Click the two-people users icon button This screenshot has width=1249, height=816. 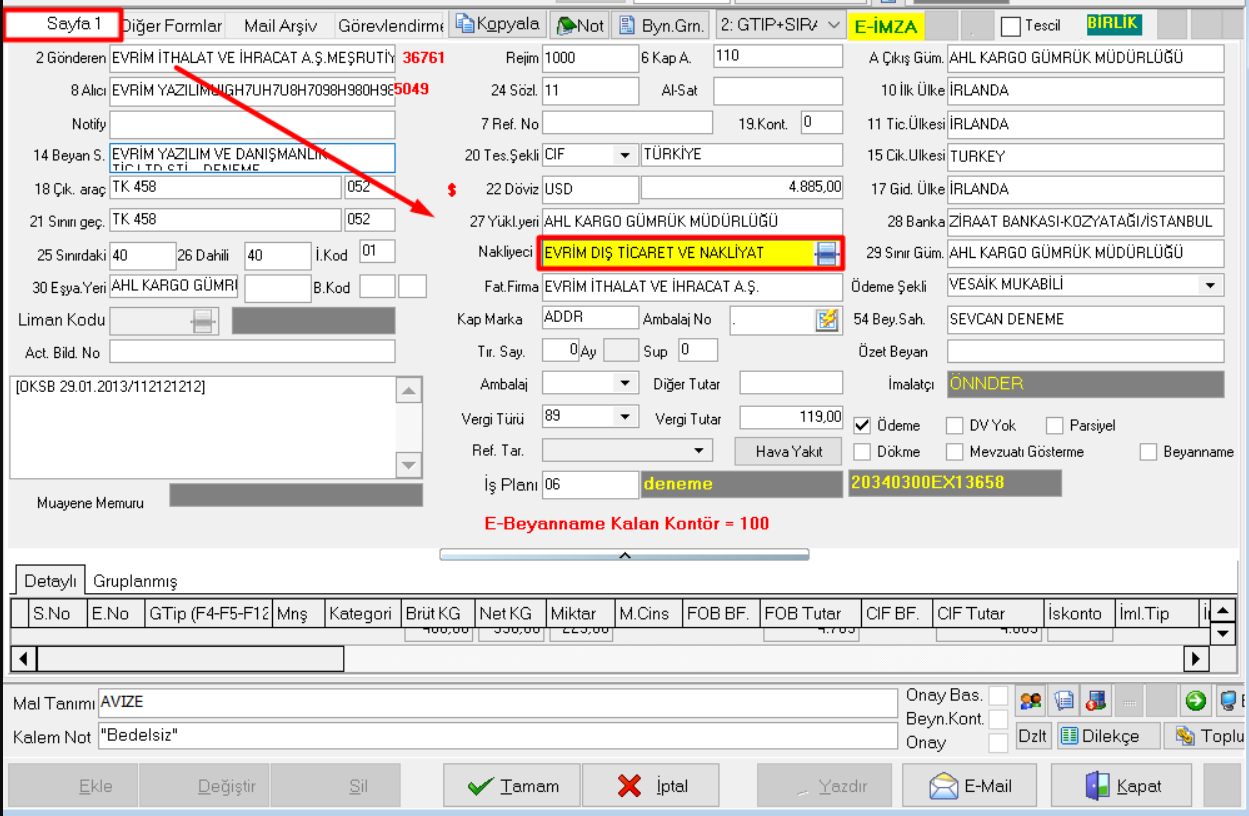pos(1030,700)
